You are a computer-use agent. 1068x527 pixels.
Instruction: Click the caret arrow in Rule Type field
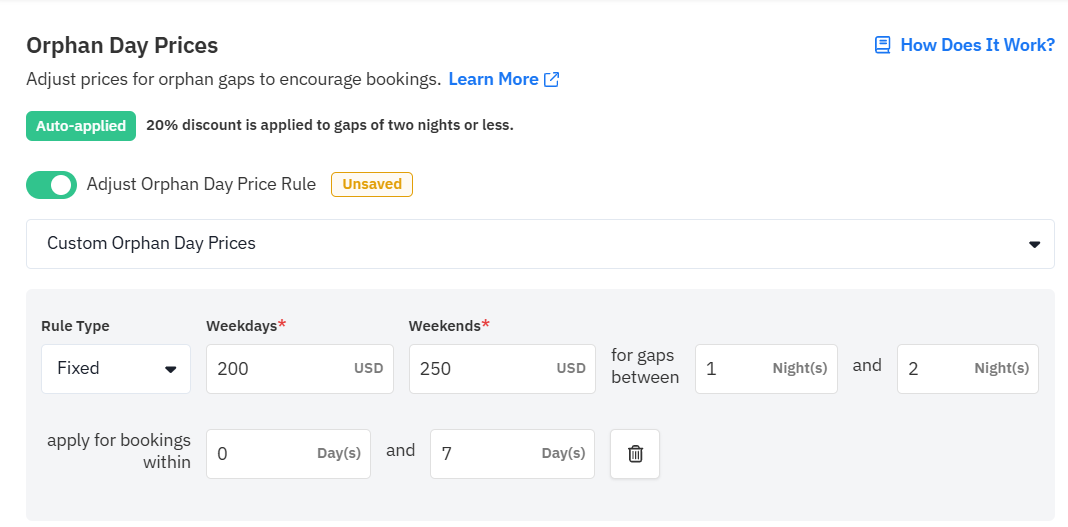[x=170, y=369]
